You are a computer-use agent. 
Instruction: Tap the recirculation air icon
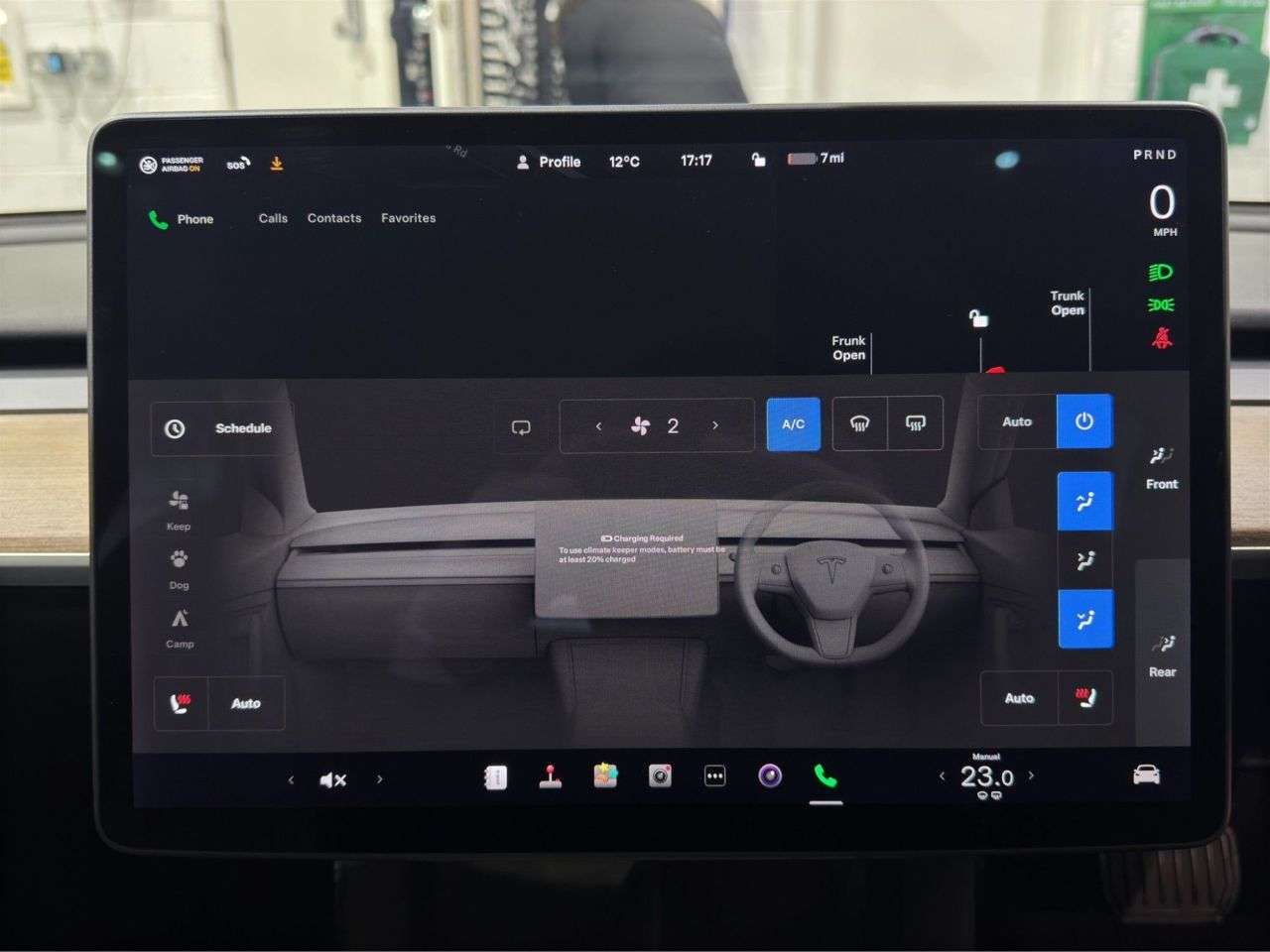521,425
